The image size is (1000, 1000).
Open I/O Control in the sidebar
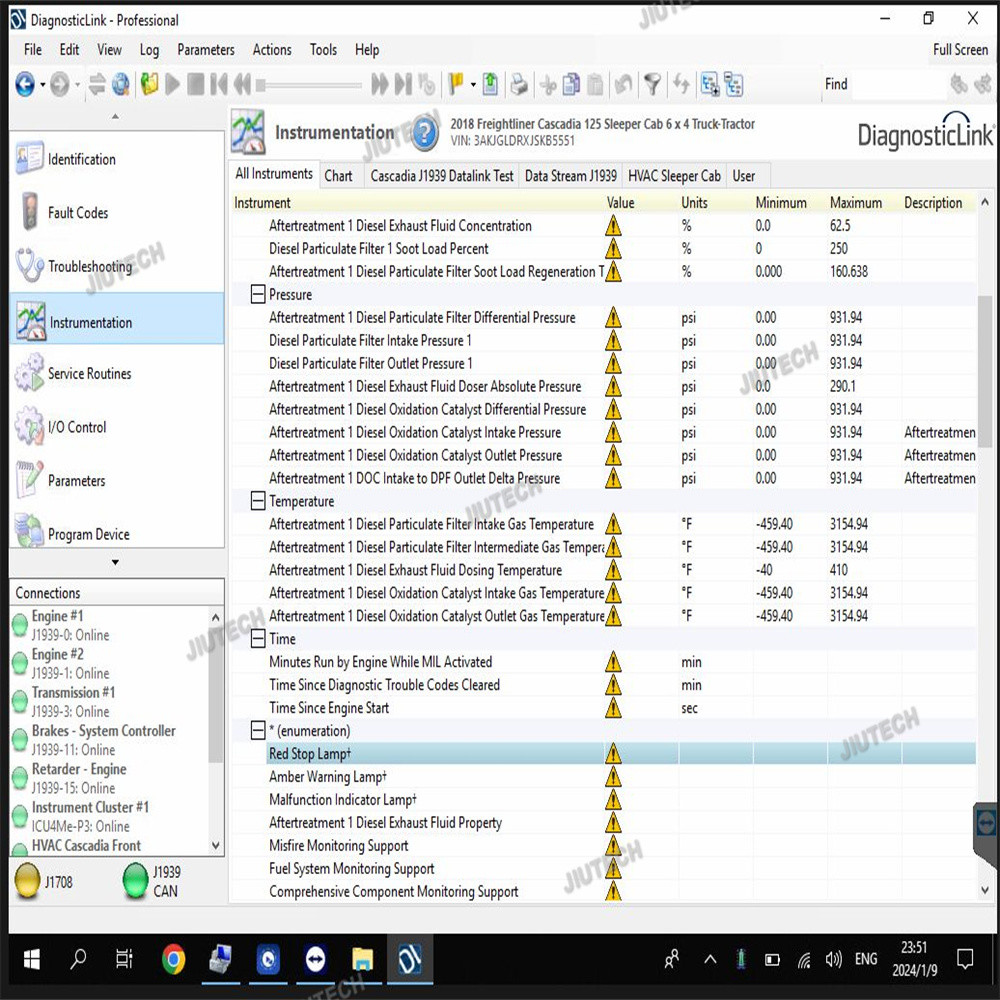tap(76, 427)
